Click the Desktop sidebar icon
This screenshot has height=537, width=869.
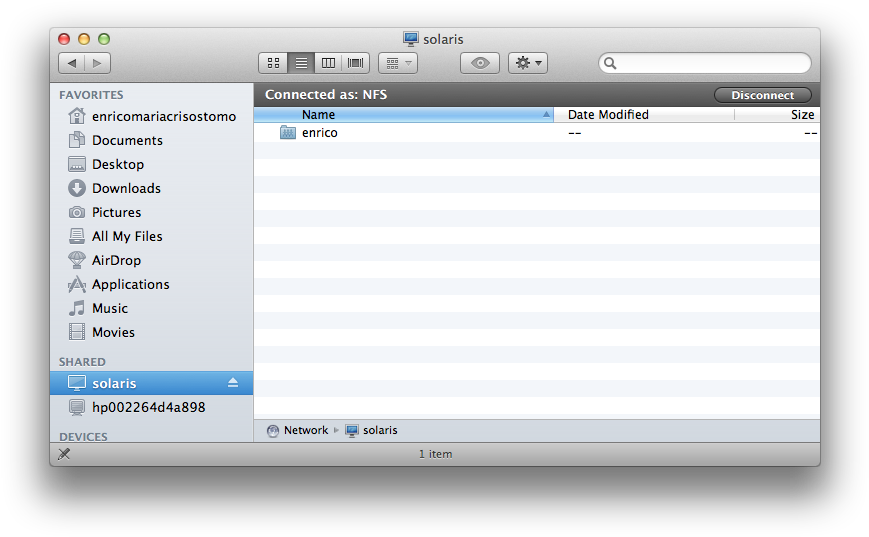pos(76,164)
